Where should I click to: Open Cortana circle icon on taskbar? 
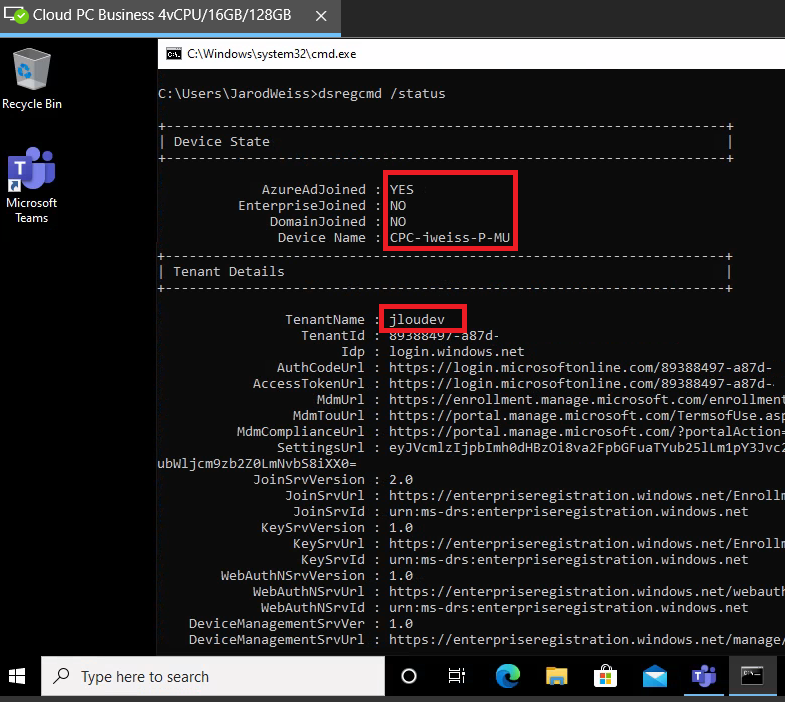(409, 676)
